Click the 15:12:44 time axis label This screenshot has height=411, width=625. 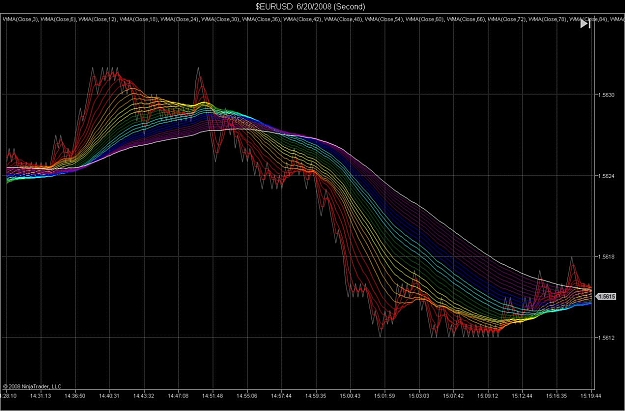pyautogui.click(x=522, y=396)
